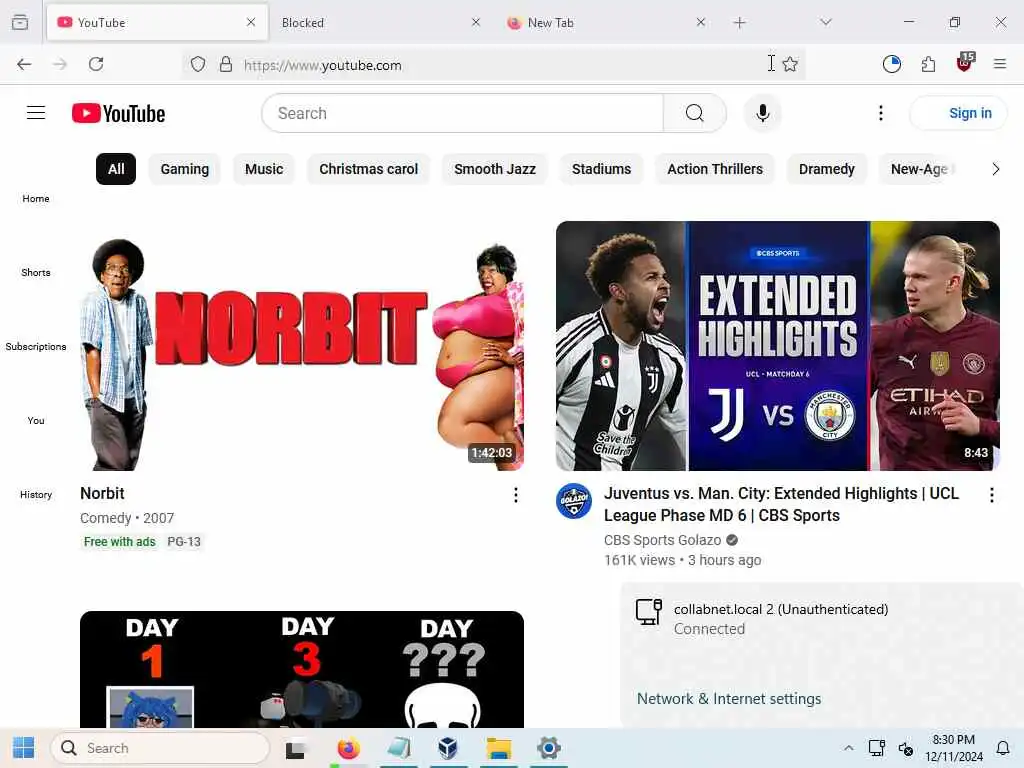
Task: Open Shorts in sidebar
Action: pyautogui.click(x=36, y=272)
